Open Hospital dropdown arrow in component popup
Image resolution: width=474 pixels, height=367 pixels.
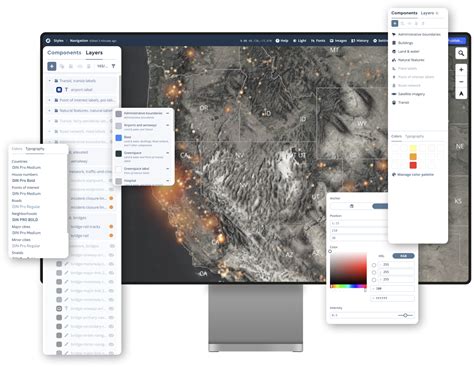tap(167, 181)
